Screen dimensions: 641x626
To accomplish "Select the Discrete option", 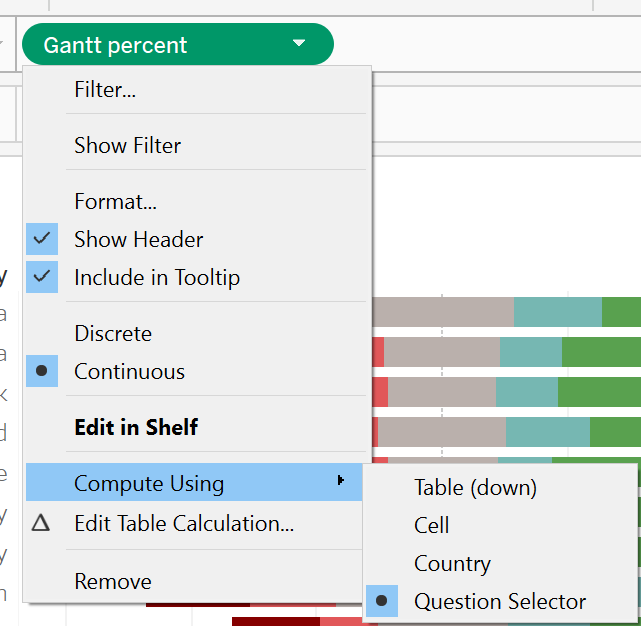I will click(113, 334).
